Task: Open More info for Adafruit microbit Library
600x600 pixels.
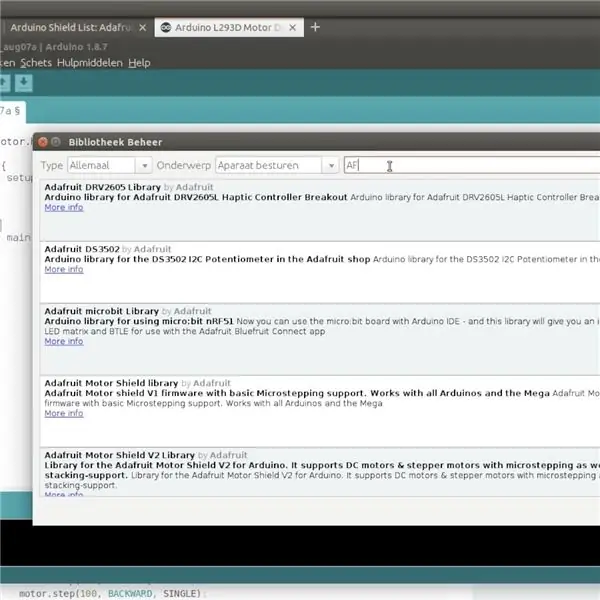Action: pos(64,341)
